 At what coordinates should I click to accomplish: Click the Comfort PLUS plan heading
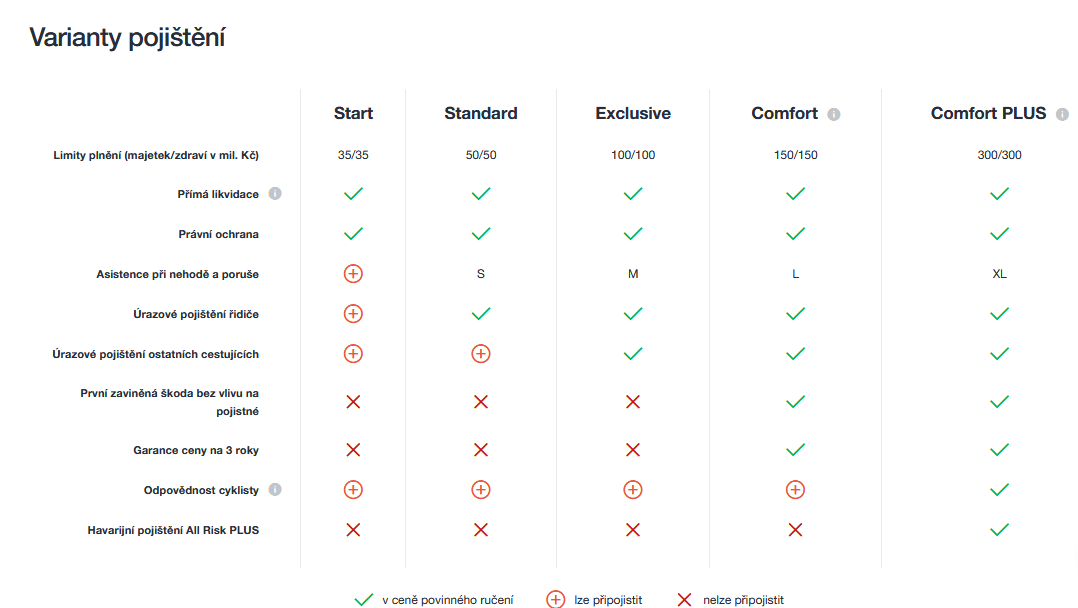988,114
